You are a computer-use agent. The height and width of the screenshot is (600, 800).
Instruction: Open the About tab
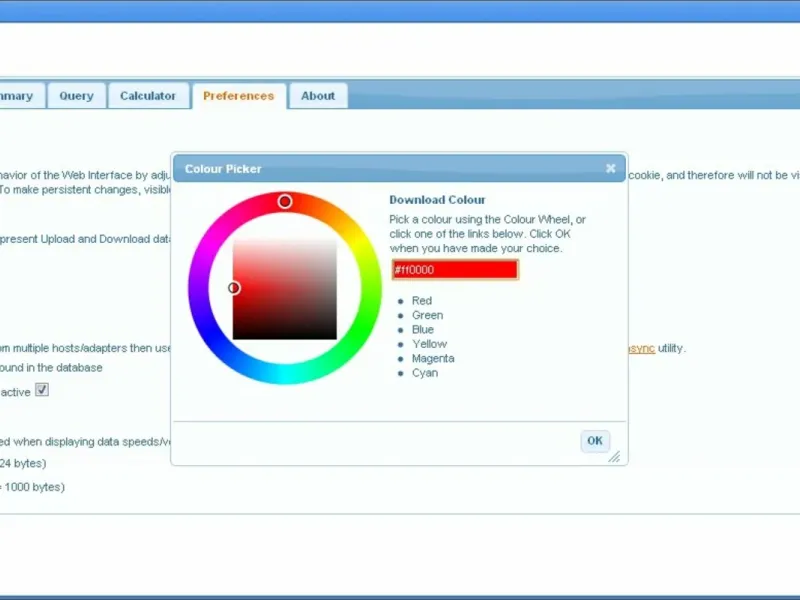[x=318, y=96]
